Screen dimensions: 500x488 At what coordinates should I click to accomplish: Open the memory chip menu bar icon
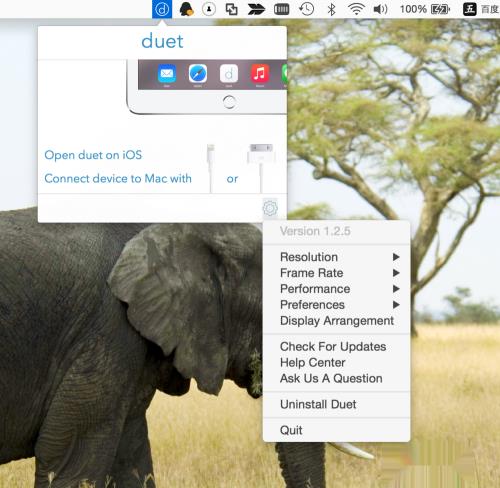coord(281,9)
